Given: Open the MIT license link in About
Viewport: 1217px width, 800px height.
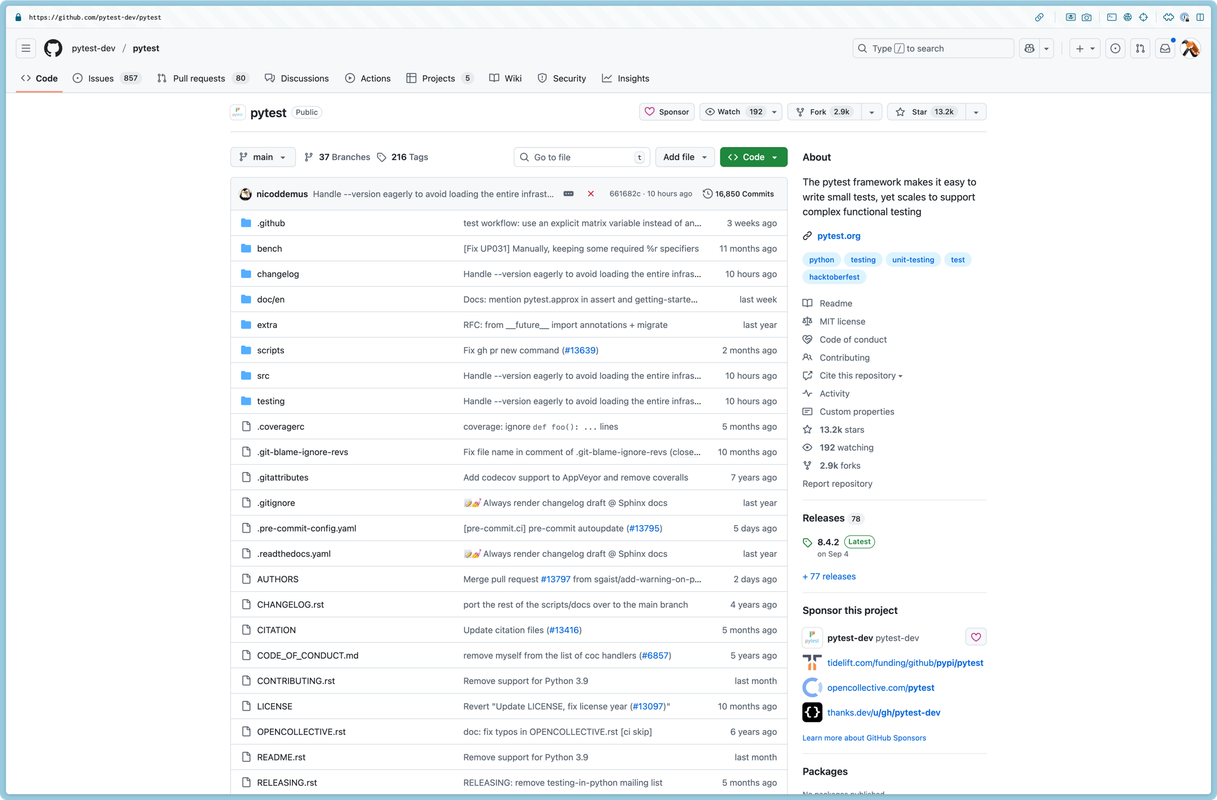Looking at the screenshot, I should click(842, 321).
